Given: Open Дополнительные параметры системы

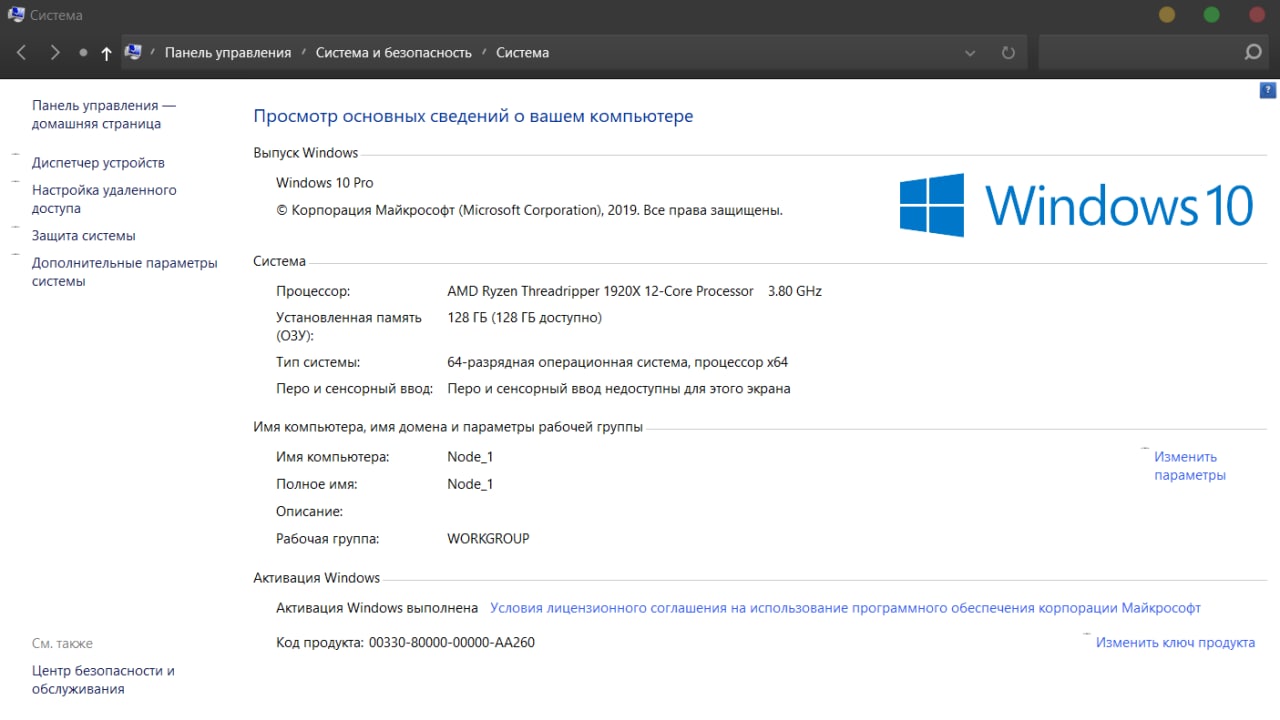Looking at the screenshot, I should pos(124,272).
